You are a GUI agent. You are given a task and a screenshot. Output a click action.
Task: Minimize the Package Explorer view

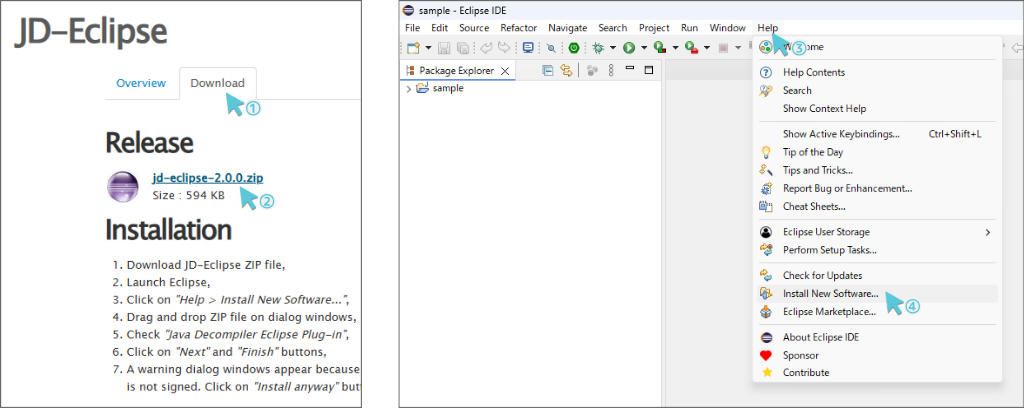click(631, 70)
